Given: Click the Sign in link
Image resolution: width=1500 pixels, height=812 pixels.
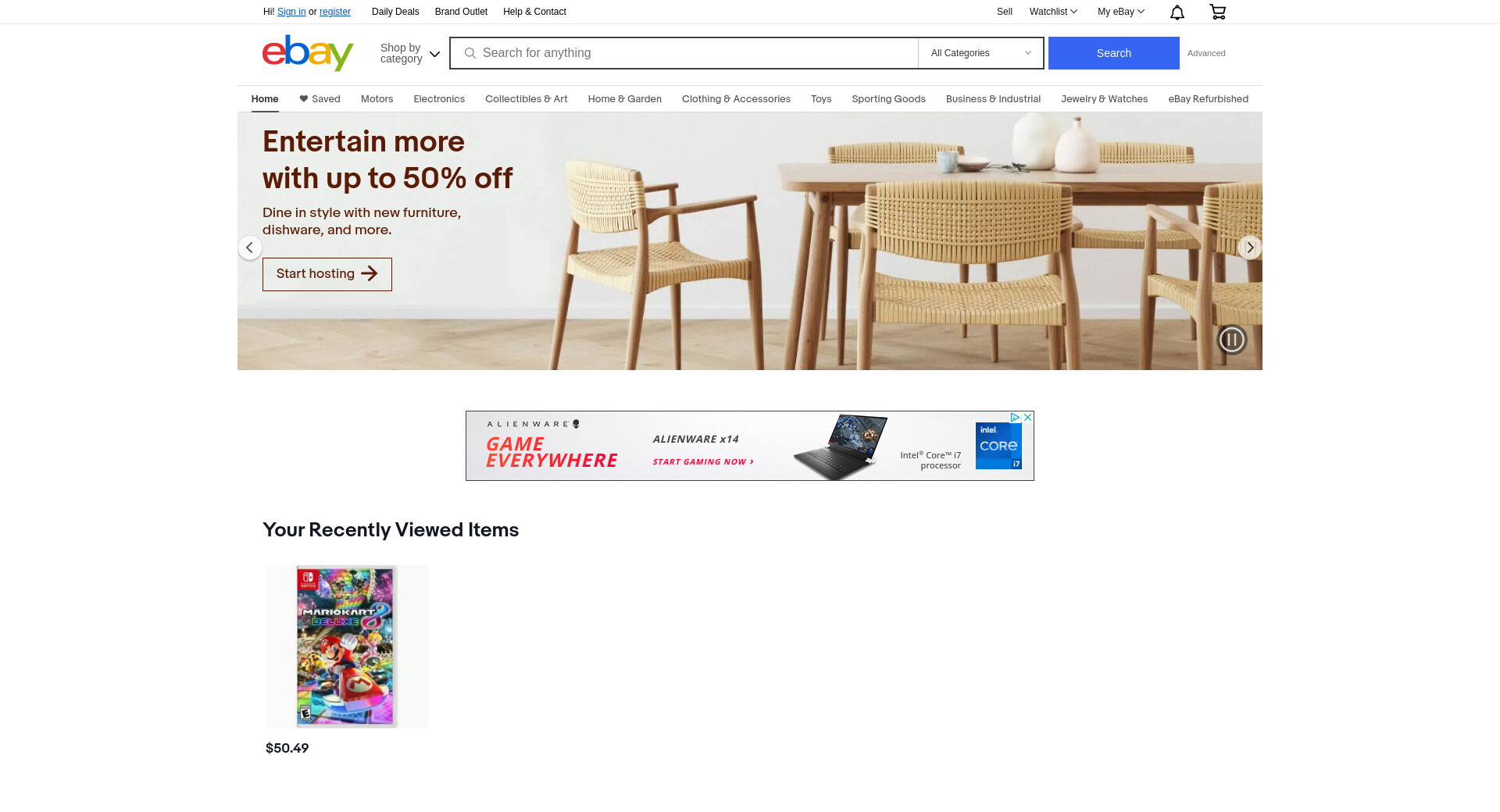Looking at the screenshot, I should click(291, 12).
